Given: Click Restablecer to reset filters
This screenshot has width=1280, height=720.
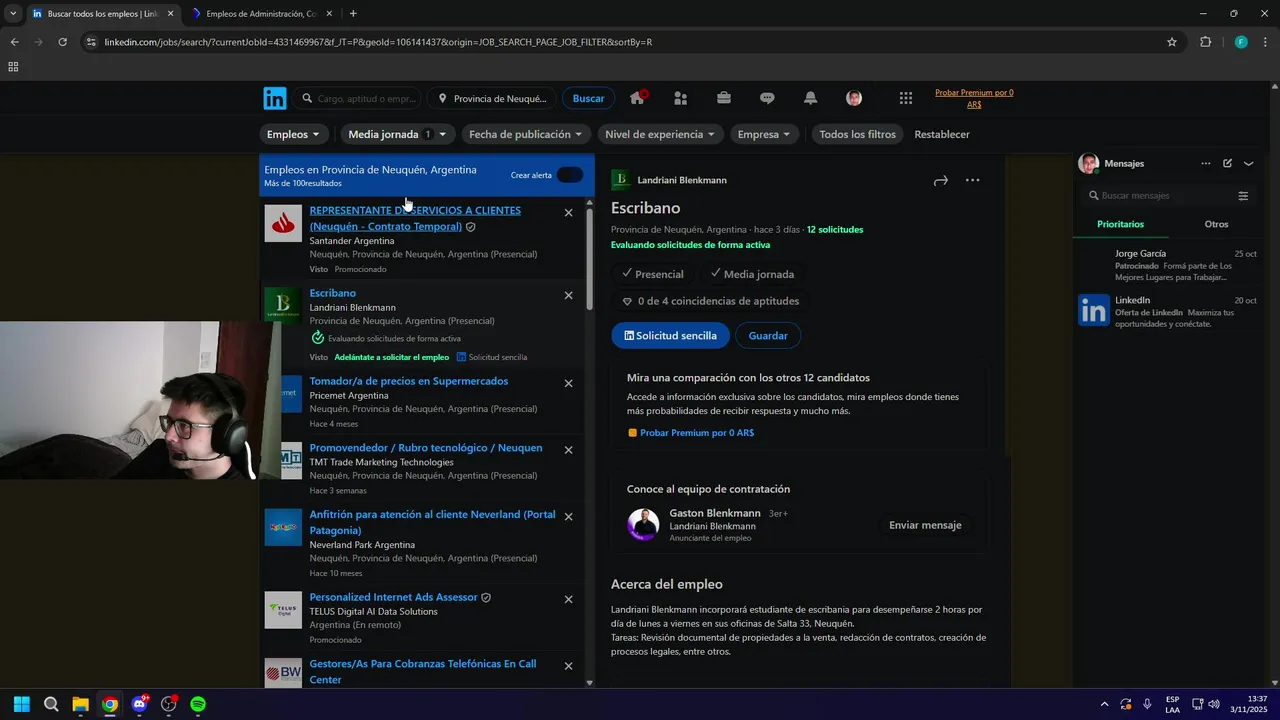Looking at the screenshot, I should point(942,134).
